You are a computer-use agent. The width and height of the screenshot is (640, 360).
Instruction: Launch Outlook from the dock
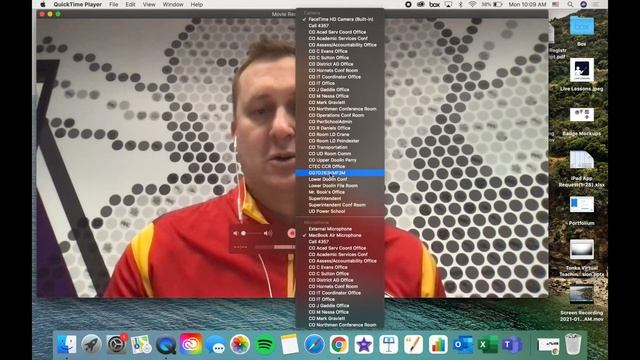[463, 344]
